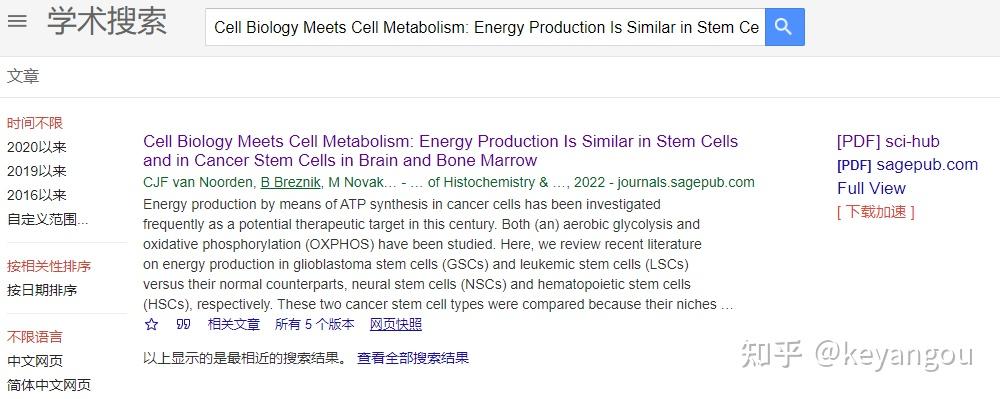The image size is (1000, 399).
Task: Click 查看全部搜索结果 link
Action: click(x=413, y=358)
